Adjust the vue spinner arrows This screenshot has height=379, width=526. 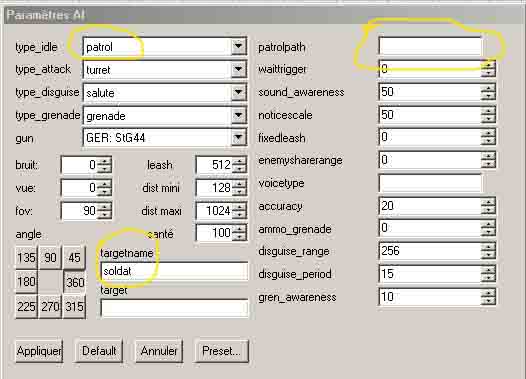[x=105, y=187]
